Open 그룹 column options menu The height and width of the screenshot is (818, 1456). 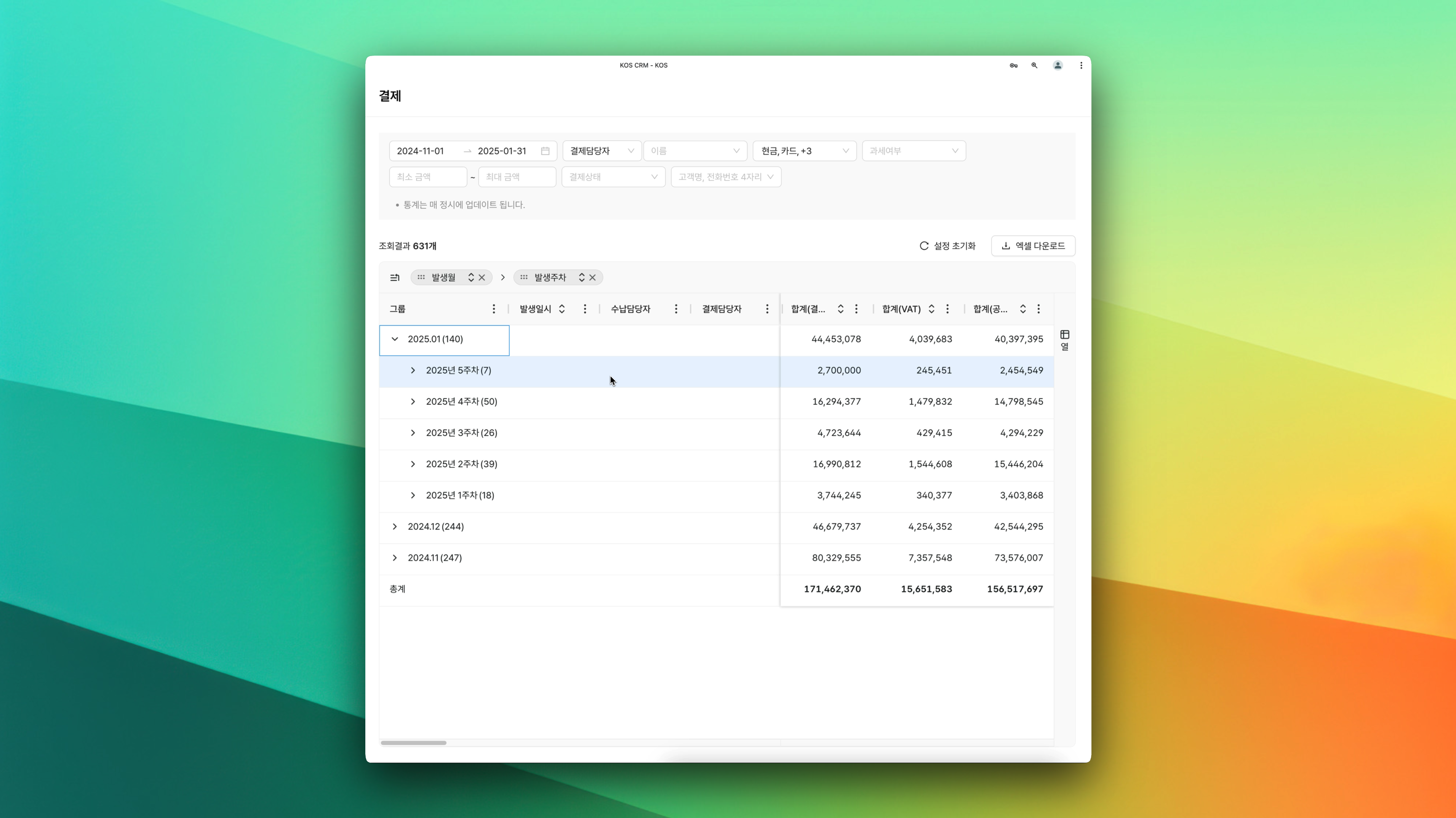click(x=493, y=309)
